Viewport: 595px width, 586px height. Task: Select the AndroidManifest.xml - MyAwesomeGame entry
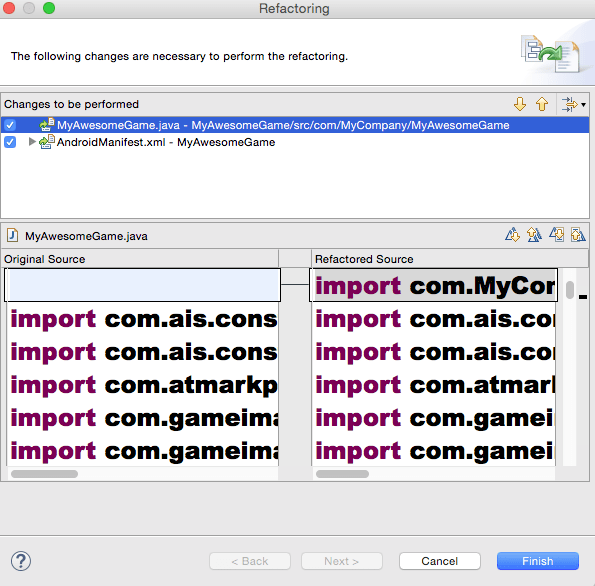(166, 142)
